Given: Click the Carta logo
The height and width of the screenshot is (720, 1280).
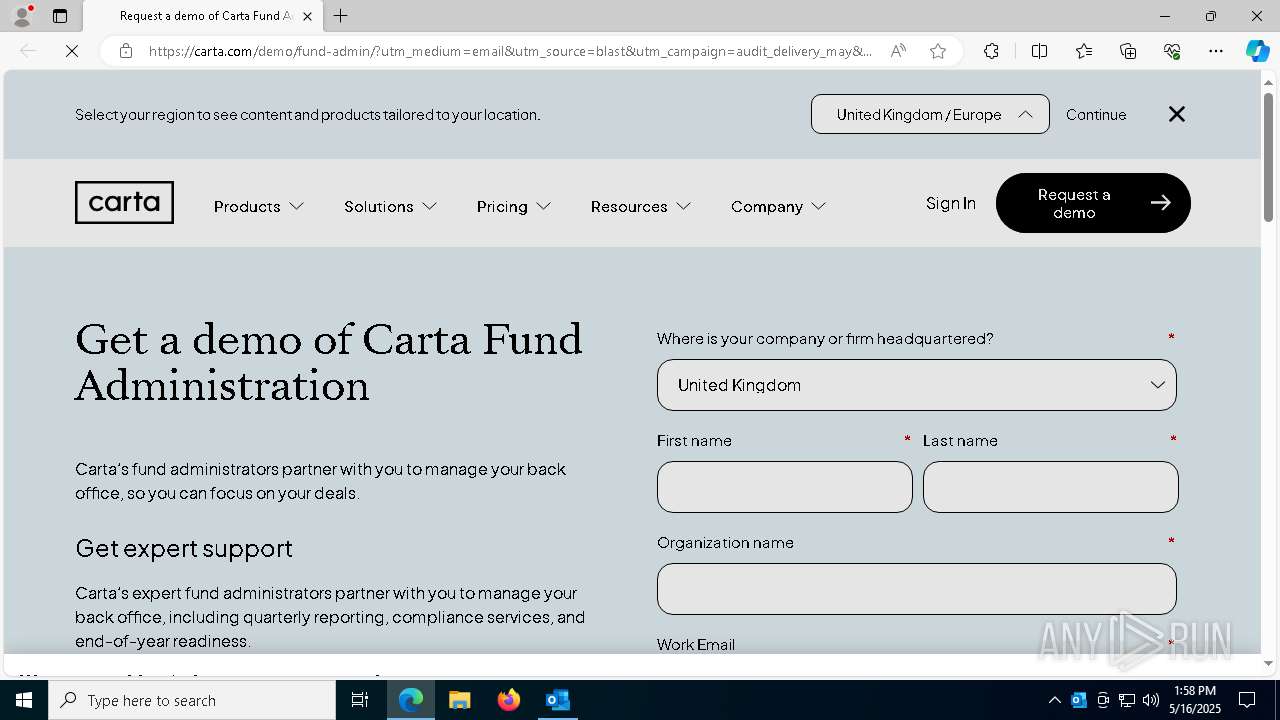Looking at the screenshot, I should pos(124,203).
